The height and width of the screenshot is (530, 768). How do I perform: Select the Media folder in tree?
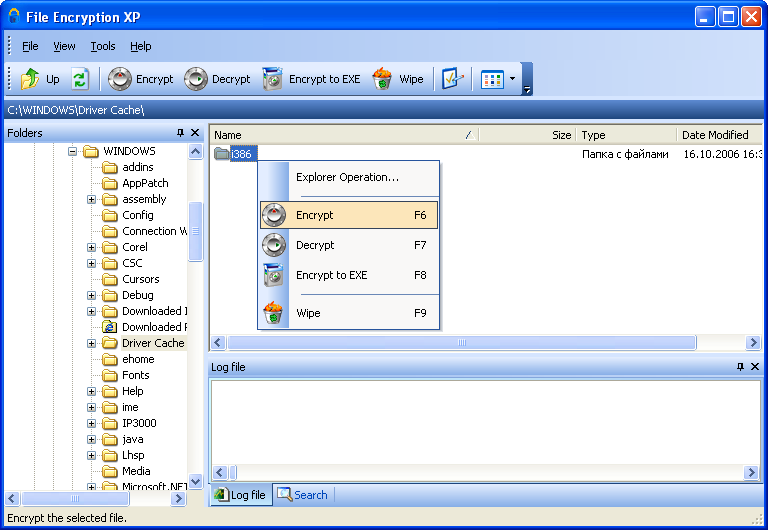coord(136,471)
